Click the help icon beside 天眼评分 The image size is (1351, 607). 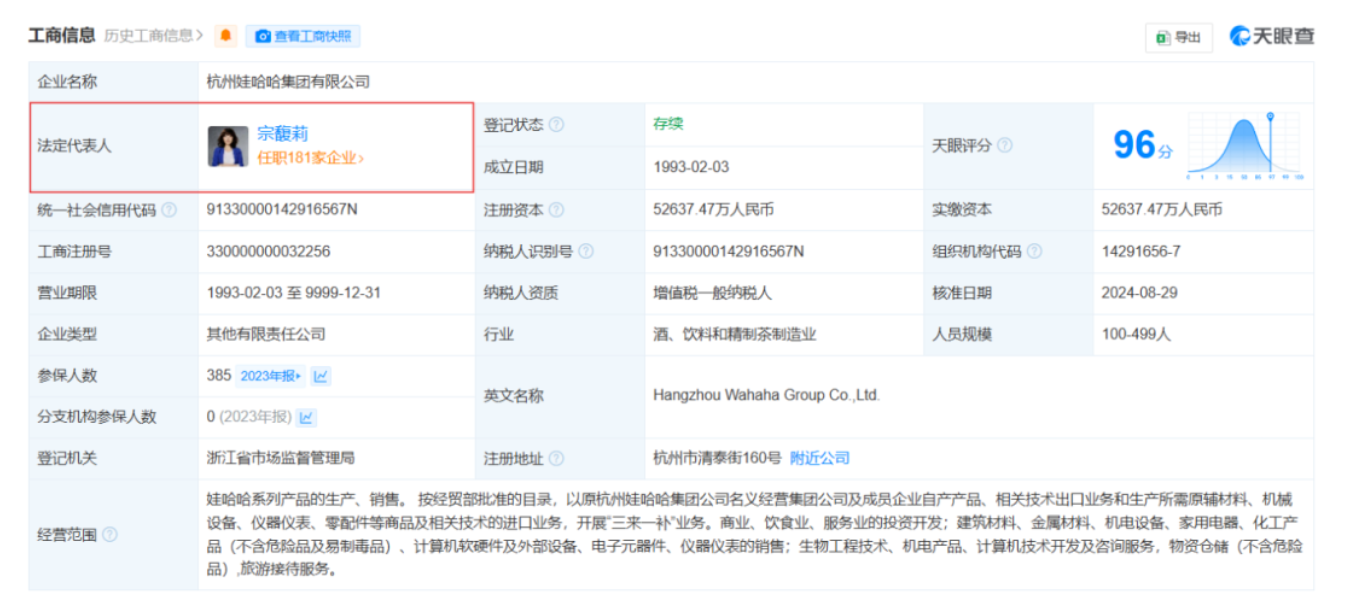(x=1004, y=145)
